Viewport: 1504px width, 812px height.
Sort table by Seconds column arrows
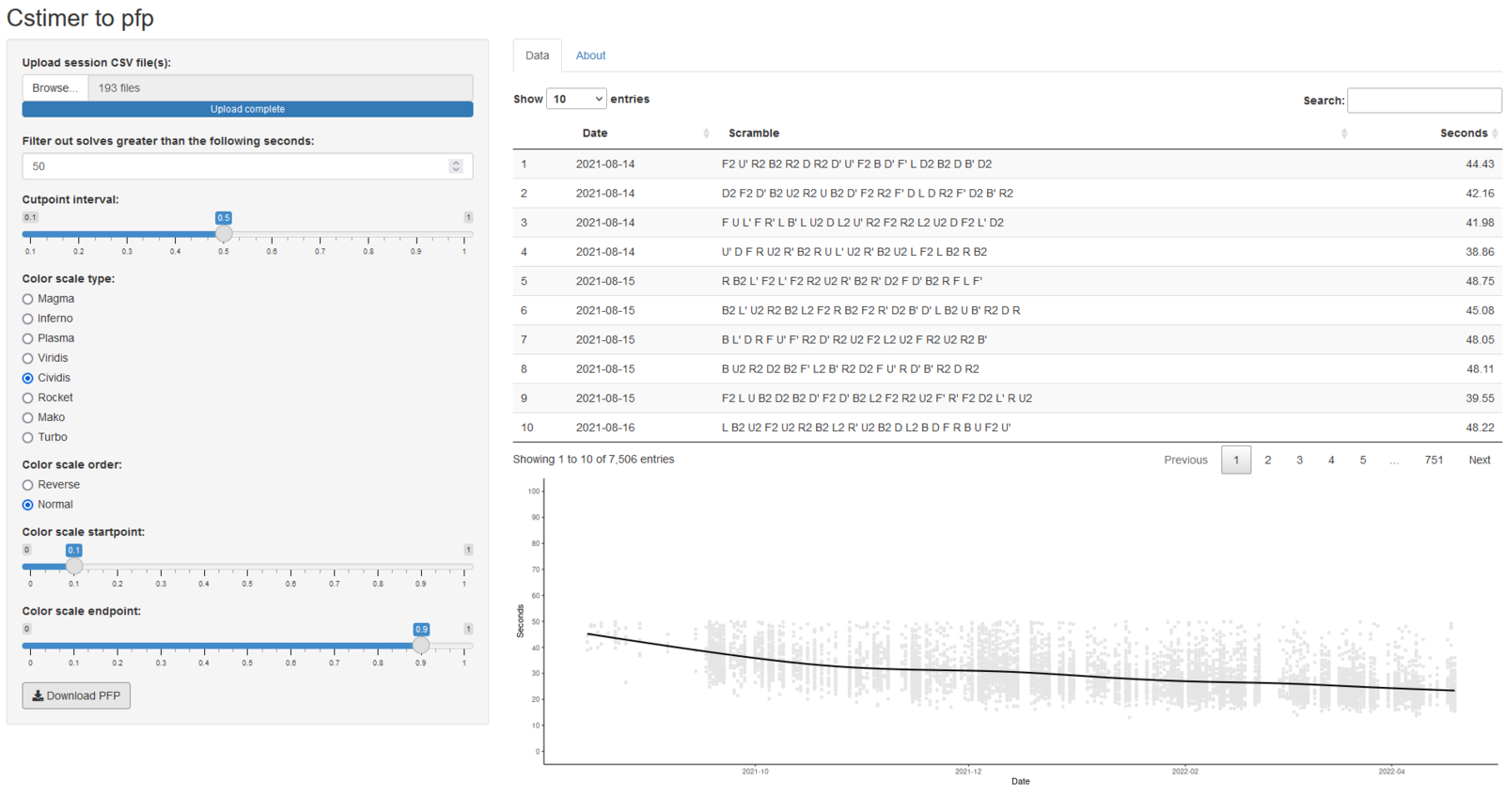(x=1495, y=133)
